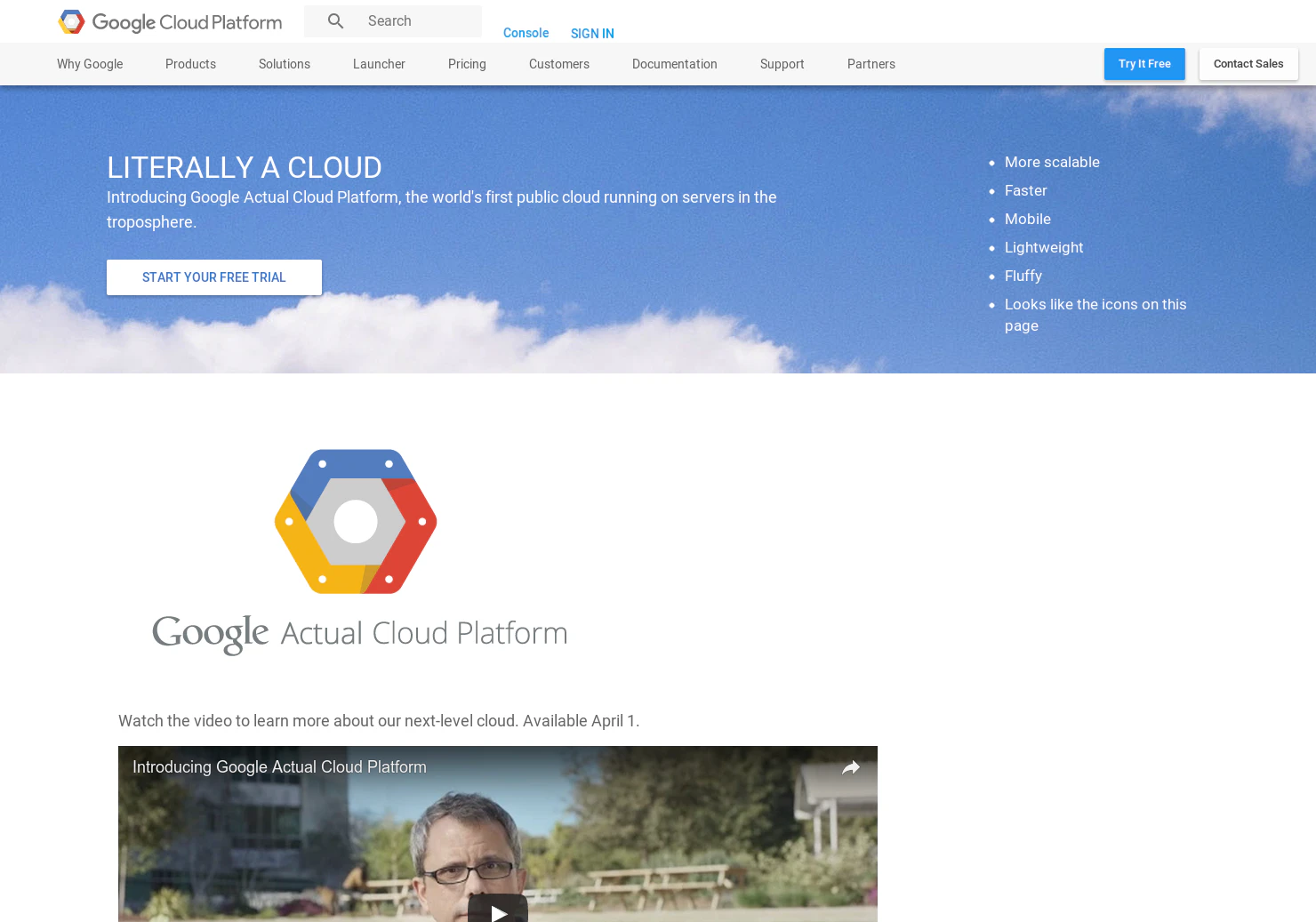Open the Solutions menu
Screen dimensions: 1316x922
[285, 64]
